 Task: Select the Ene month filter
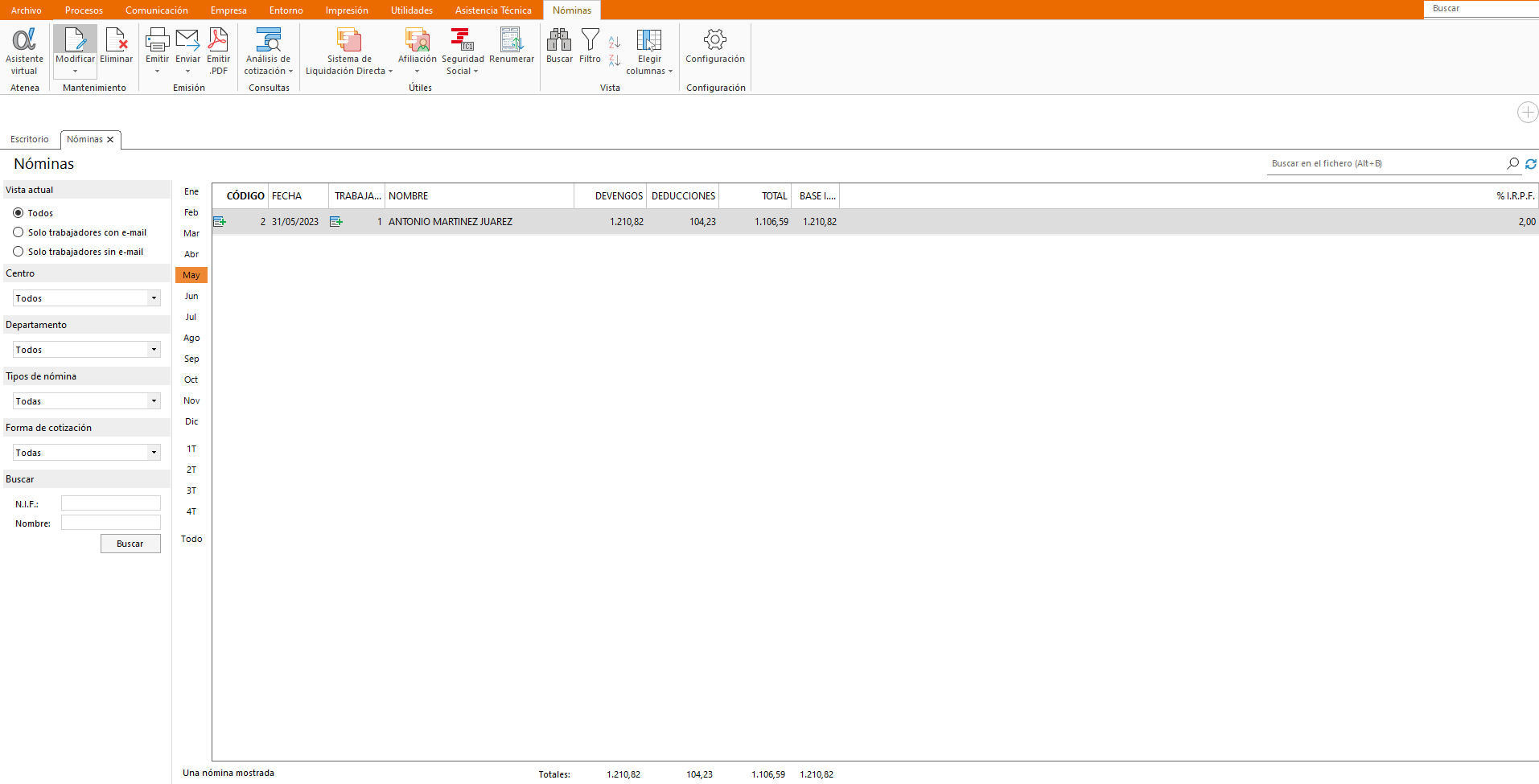pos(191,191)
